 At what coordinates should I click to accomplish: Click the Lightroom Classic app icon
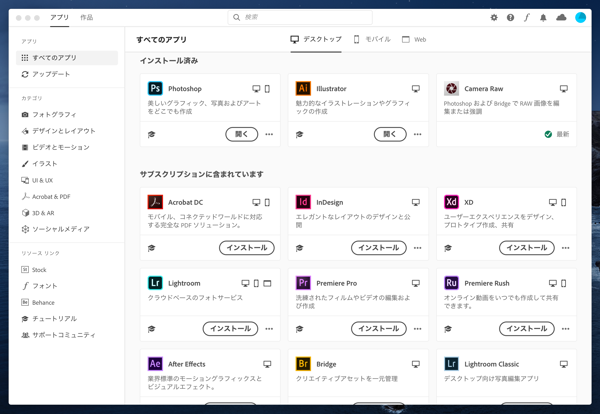click(451, 363)
